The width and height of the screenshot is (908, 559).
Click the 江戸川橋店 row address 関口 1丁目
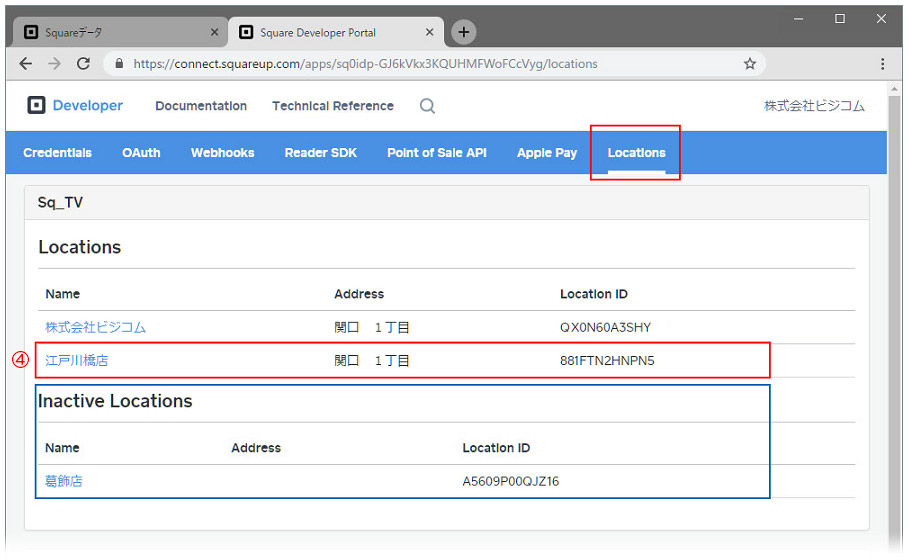tap(372, 360)
